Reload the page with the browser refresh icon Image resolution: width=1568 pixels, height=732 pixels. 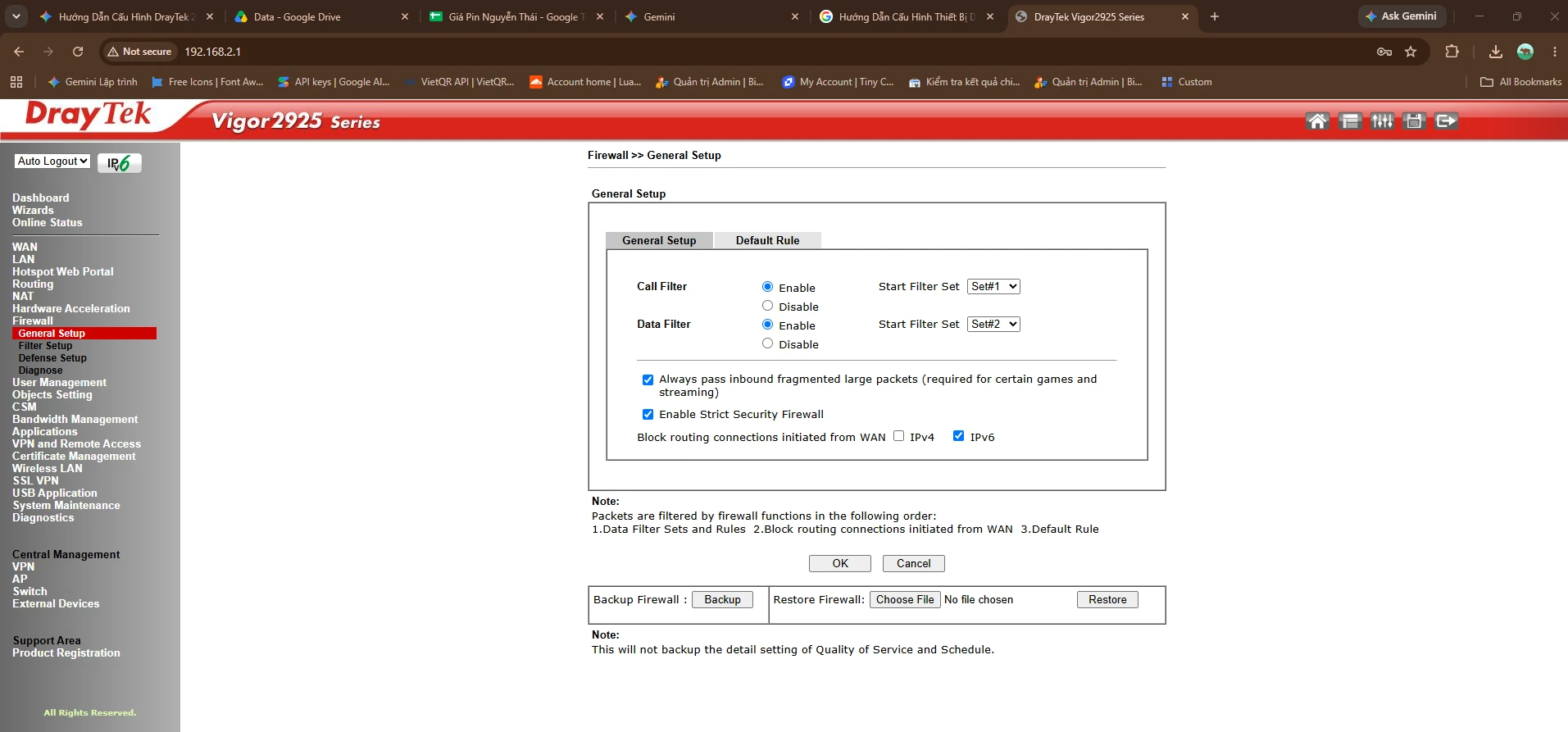[x=78, y=52]
